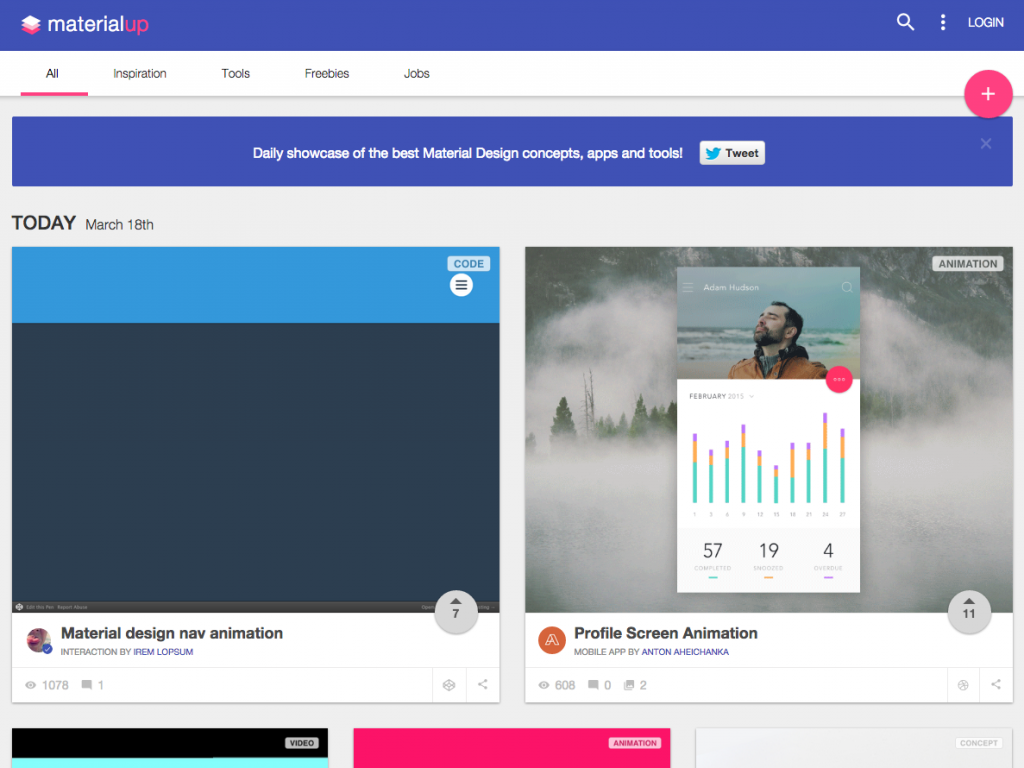Image resolution: width=1024 pixels, height=768 pixels.
Task: Expand the hamburger menu on blue card preview
Action: tap(461, 285)
